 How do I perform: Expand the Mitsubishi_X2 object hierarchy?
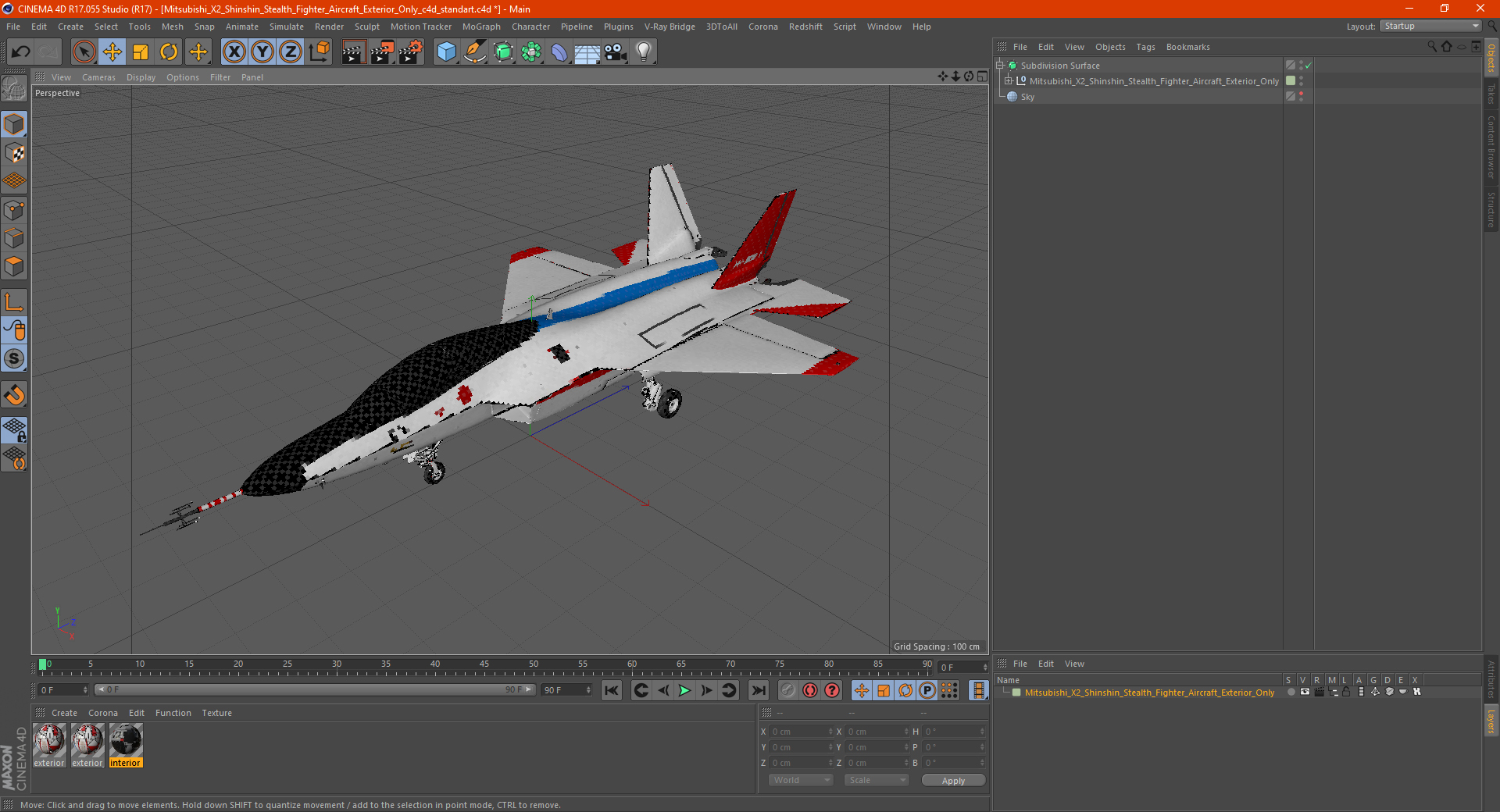pos(1009,81)
